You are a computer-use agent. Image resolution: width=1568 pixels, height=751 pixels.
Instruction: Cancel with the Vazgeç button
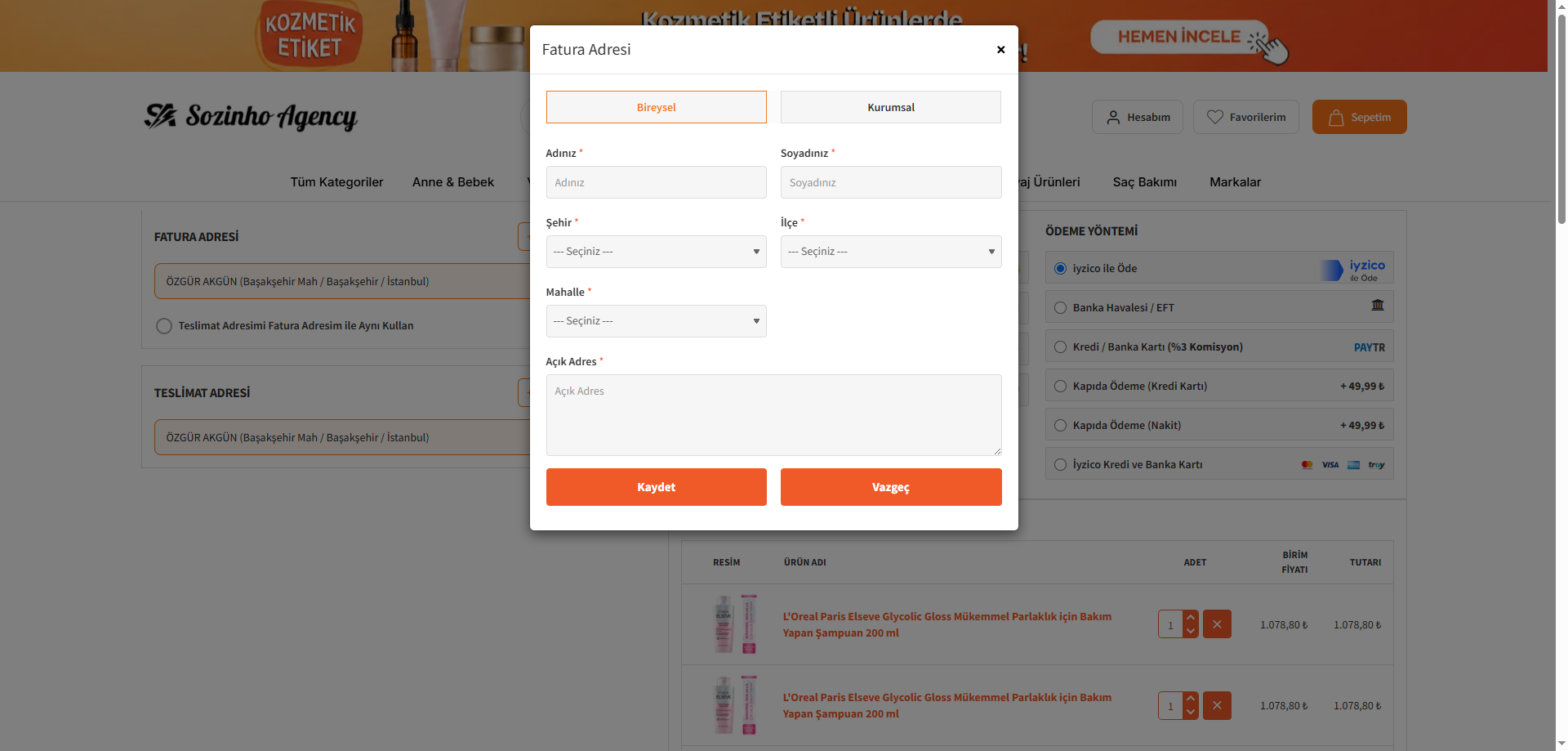tap(891, 487)
